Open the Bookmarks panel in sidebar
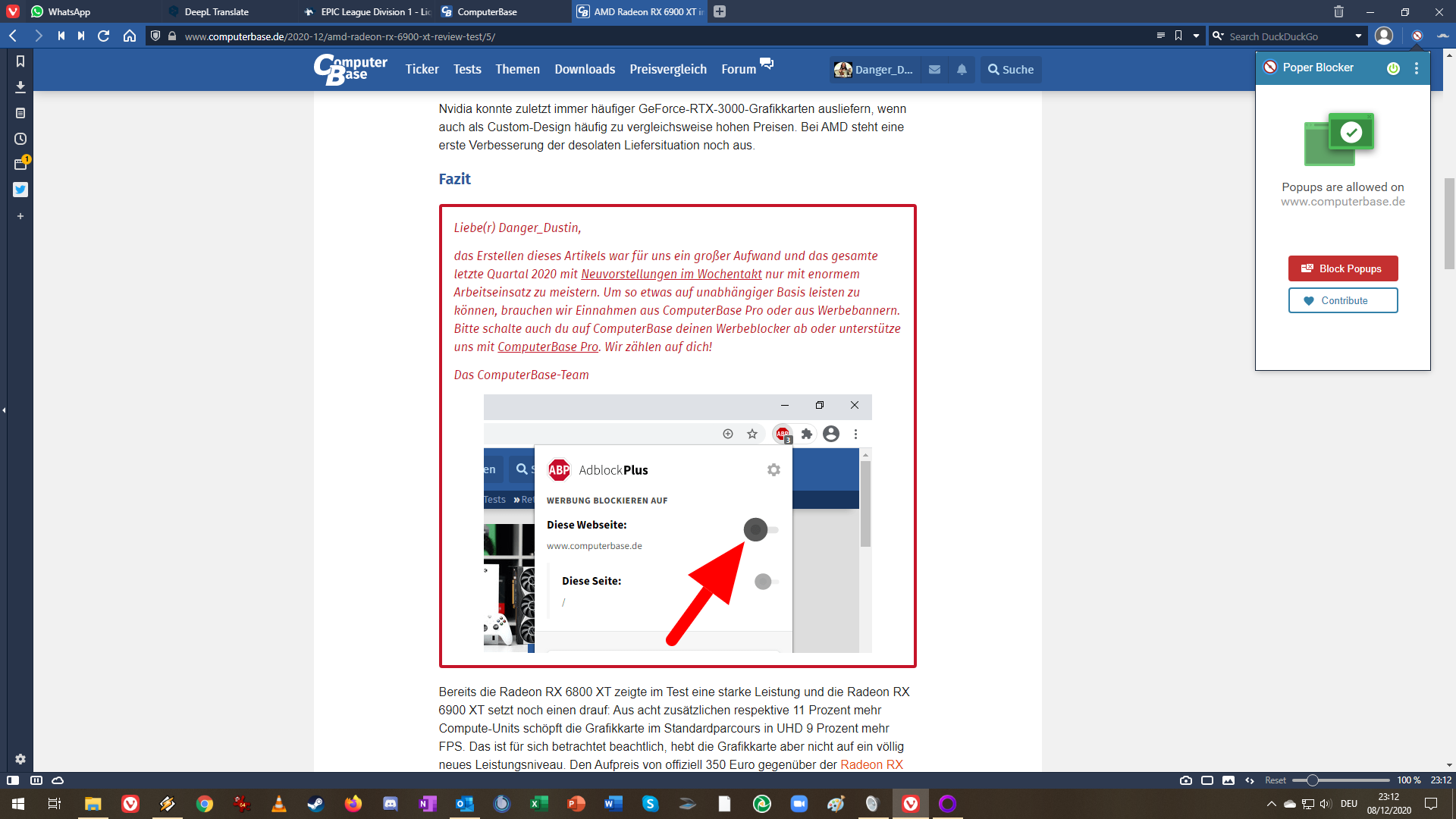Image resolution: width=1456 pixels, height=819 pixels. tap(20, 61)
